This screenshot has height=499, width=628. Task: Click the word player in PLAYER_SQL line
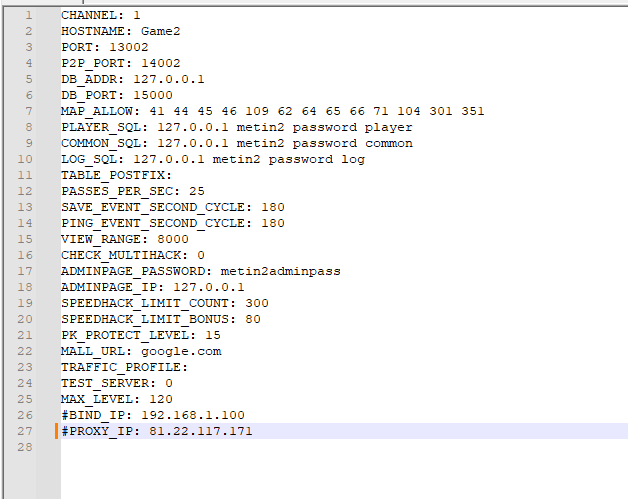(388, 127)
